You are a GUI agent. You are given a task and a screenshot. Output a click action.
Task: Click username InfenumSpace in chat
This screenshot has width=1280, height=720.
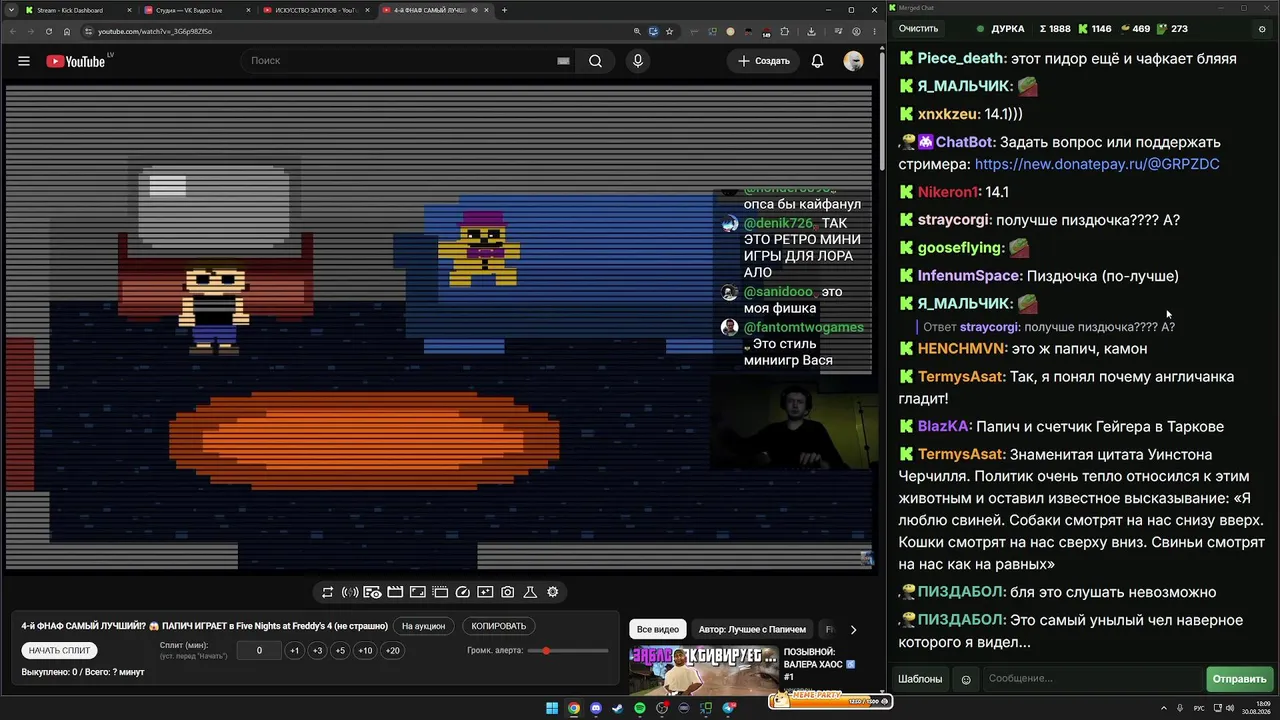coord(970,276)
